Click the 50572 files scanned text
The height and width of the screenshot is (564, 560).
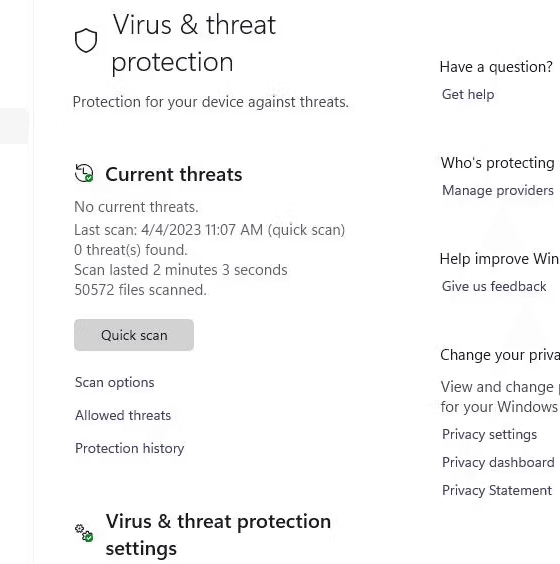[x=140, y=290]
